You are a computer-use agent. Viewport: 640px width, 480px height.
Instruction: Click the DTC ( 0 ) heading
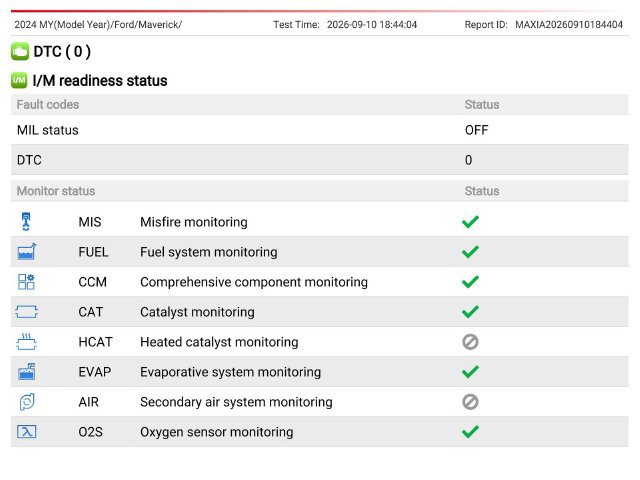62,51
